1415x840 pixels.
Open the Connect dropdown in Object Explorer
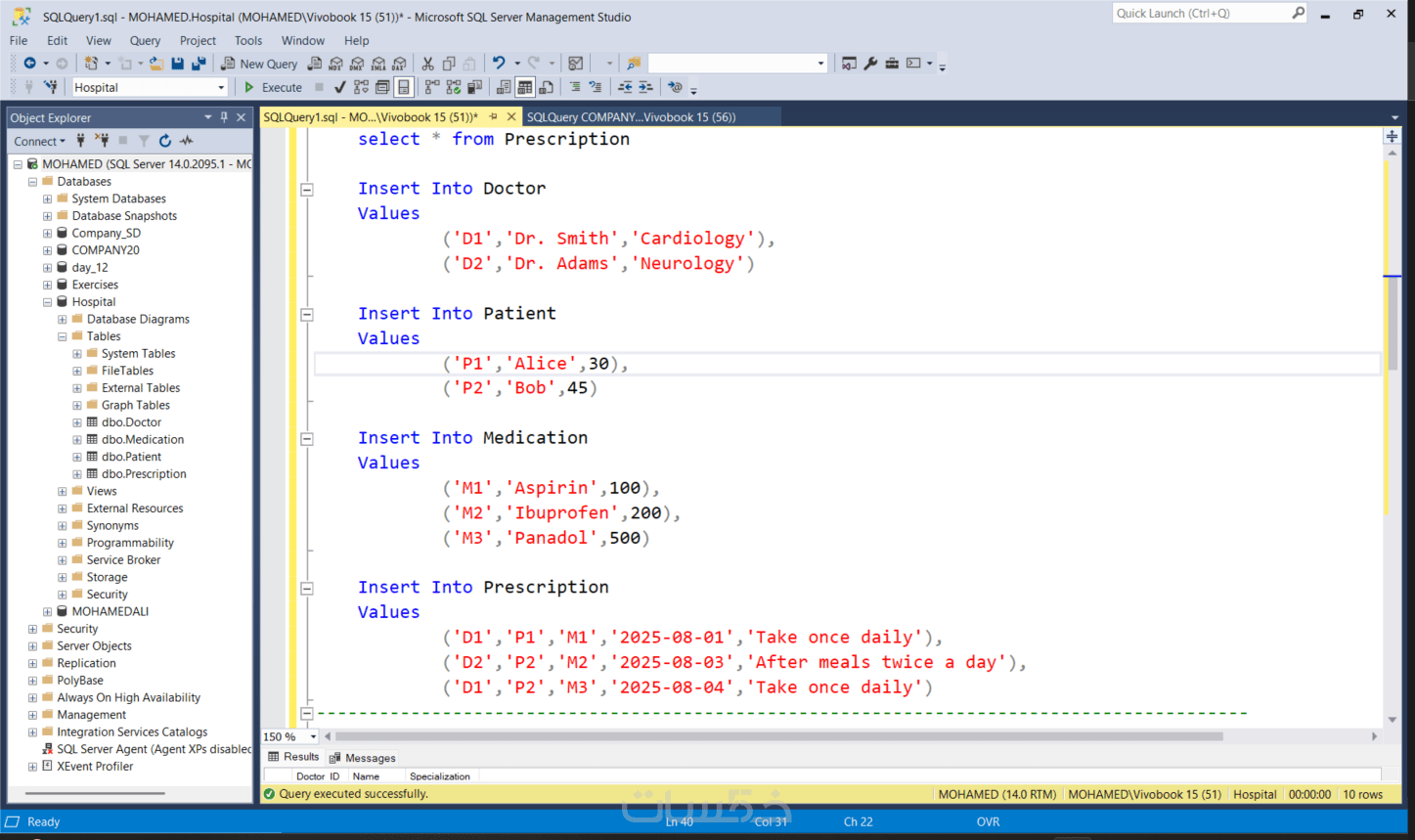pos(39,141)
